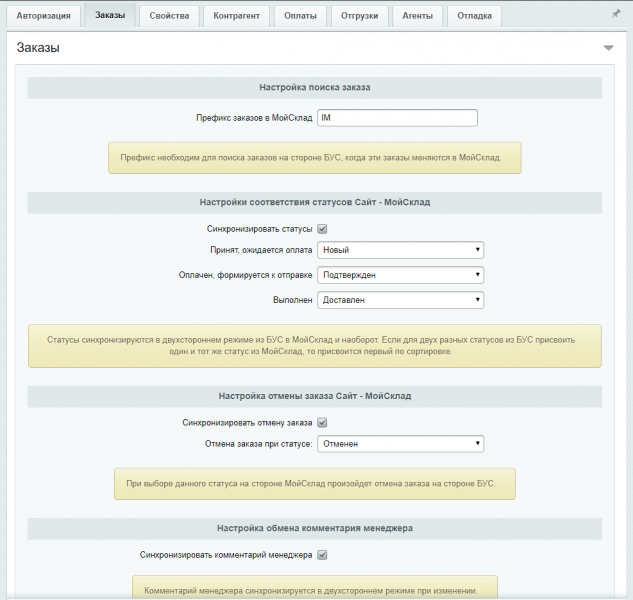This screenshot has height=600, width=633.
Task: Uncheck the Синхронизировать комментарий менеджера checkbox
Action: pos(322,554)
